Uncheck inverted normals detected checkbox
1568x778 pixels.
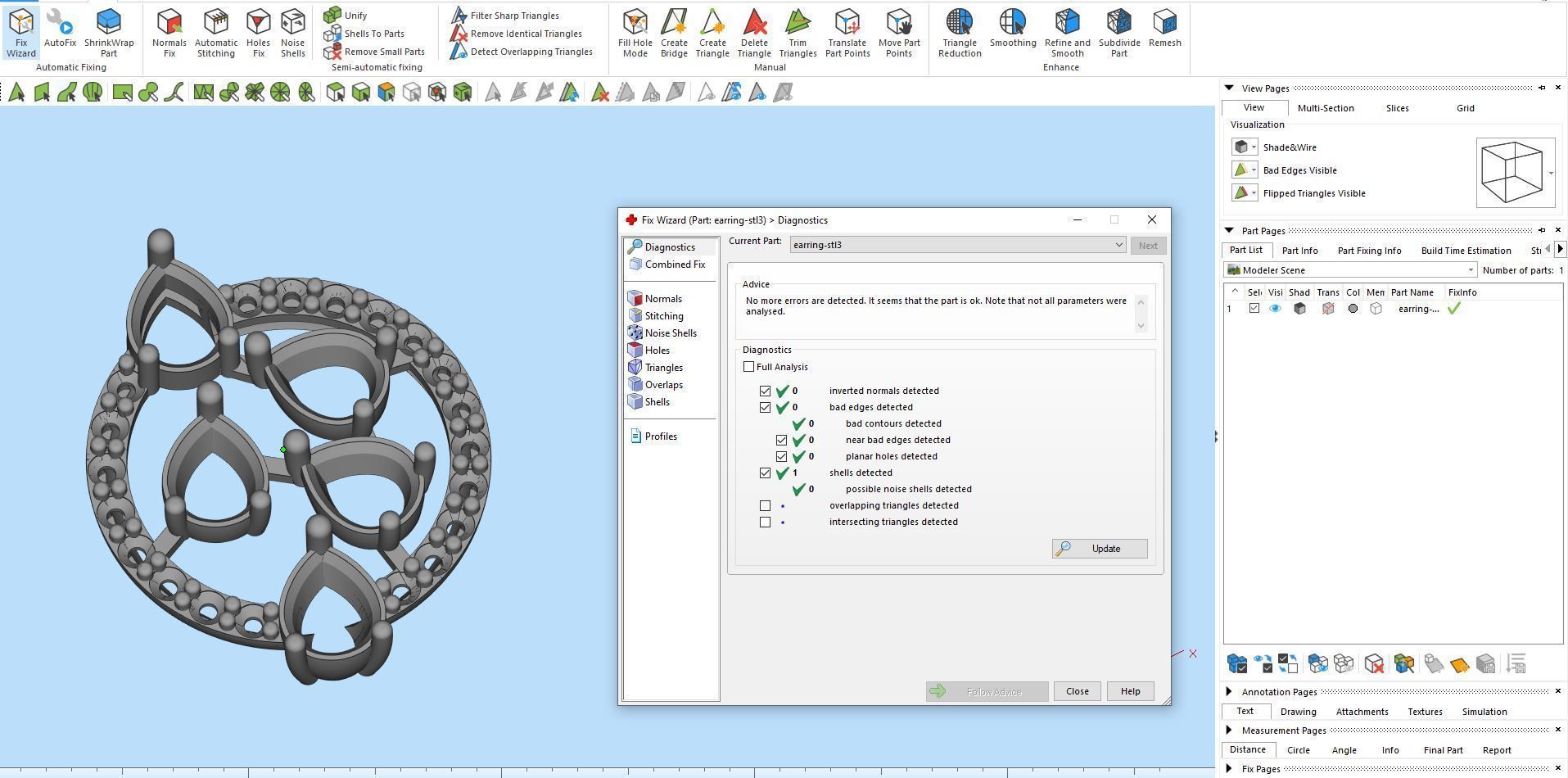765,391
